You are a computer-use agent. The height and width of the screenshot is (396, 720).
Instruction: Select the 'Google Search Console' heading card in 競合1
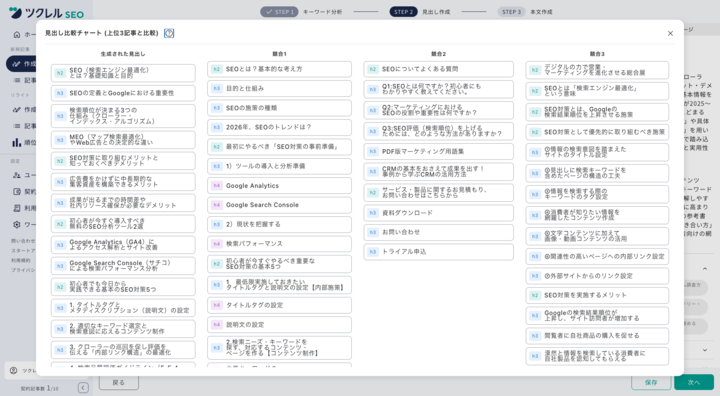[x=279, y=205]
